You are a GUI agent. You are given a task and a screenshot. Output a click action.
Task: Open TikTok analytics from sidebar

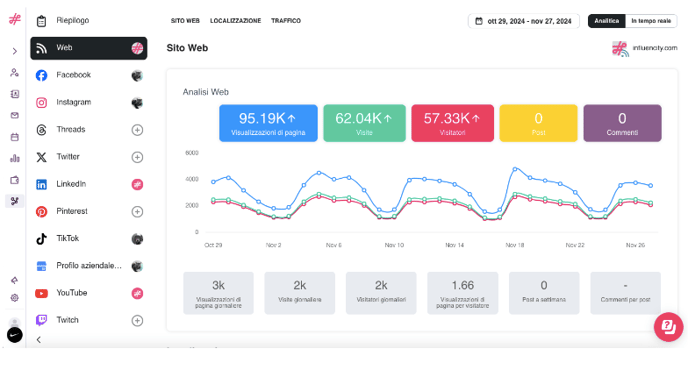pos(89,239)
